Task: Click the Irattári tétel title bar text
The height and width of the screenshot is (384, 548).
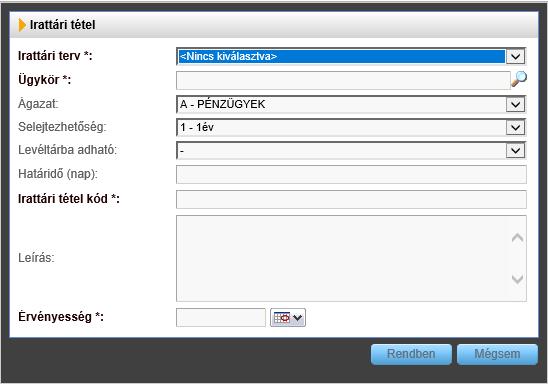Action: 63,25
